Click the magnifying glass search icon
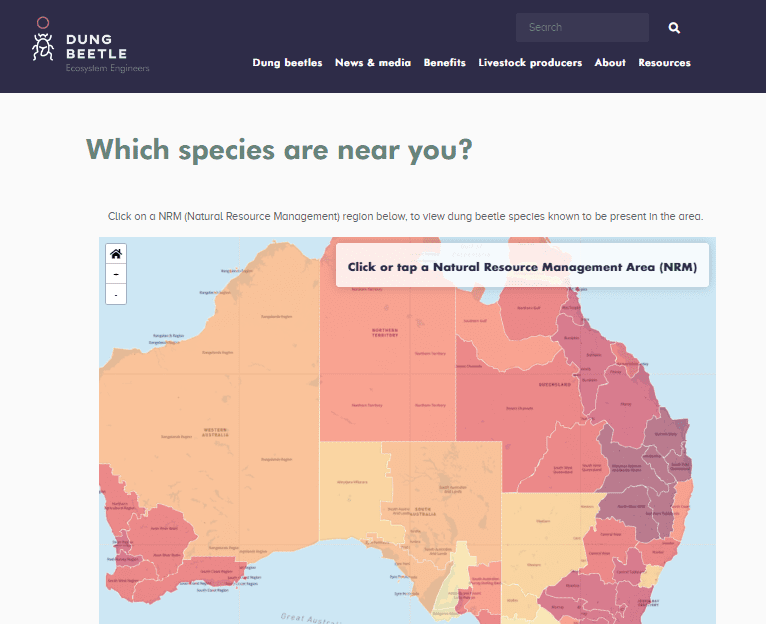The image size is (766, 624). point(674,28)
